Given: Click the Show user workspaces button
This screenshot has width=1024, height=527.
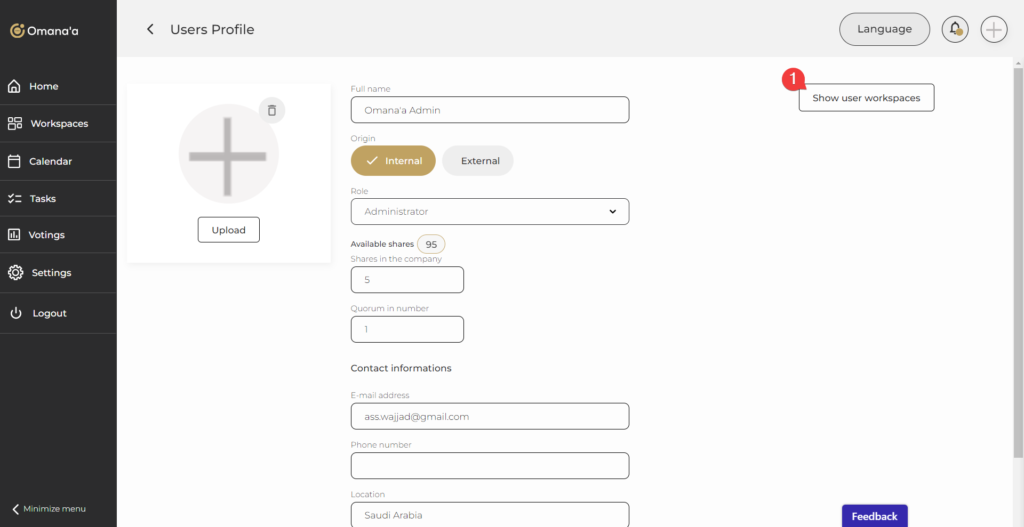Looking at the screenshot, I should pos(866,98).
